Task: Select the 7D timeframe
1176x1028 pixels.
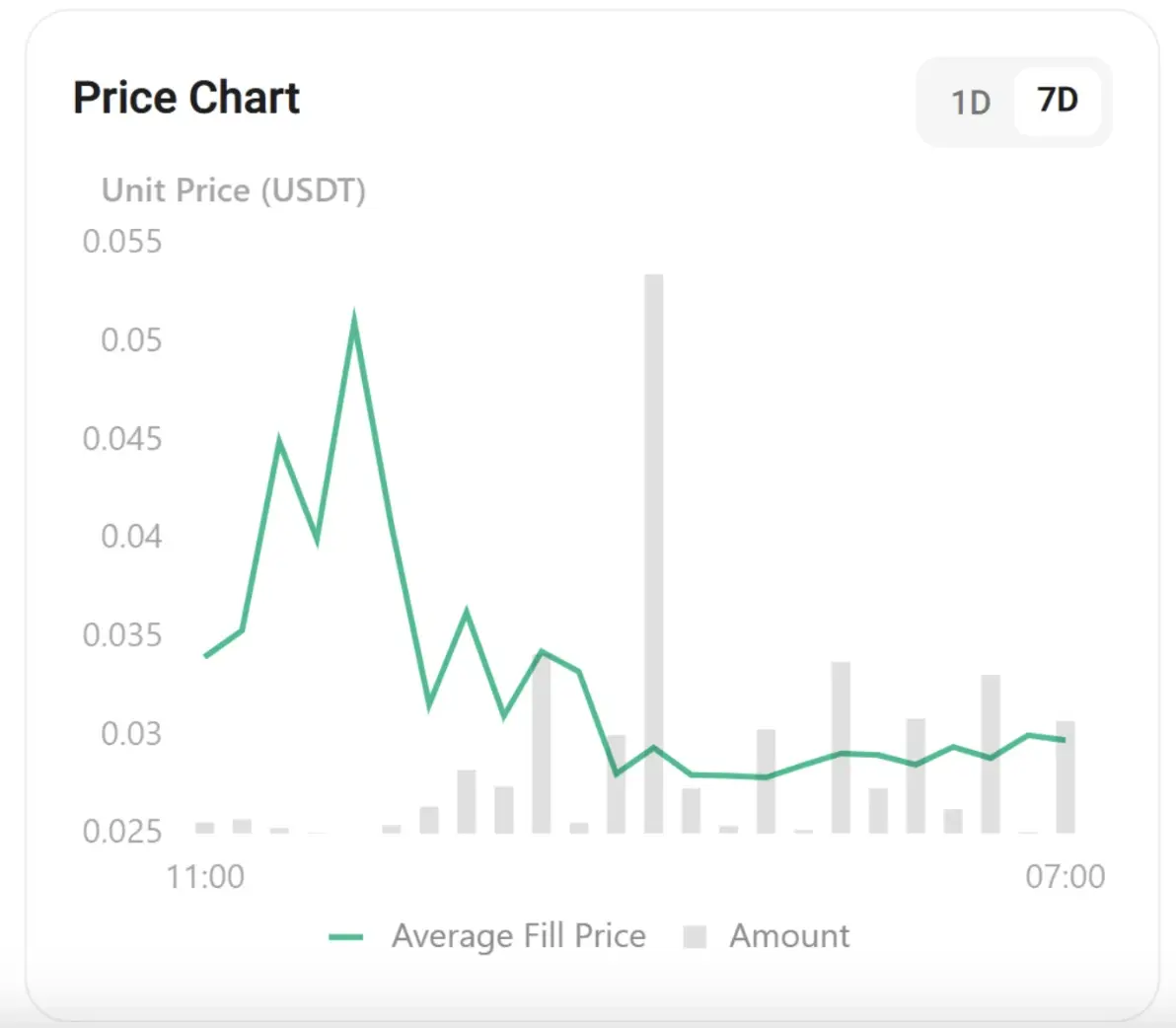Action: click(x=1058, y=102)
